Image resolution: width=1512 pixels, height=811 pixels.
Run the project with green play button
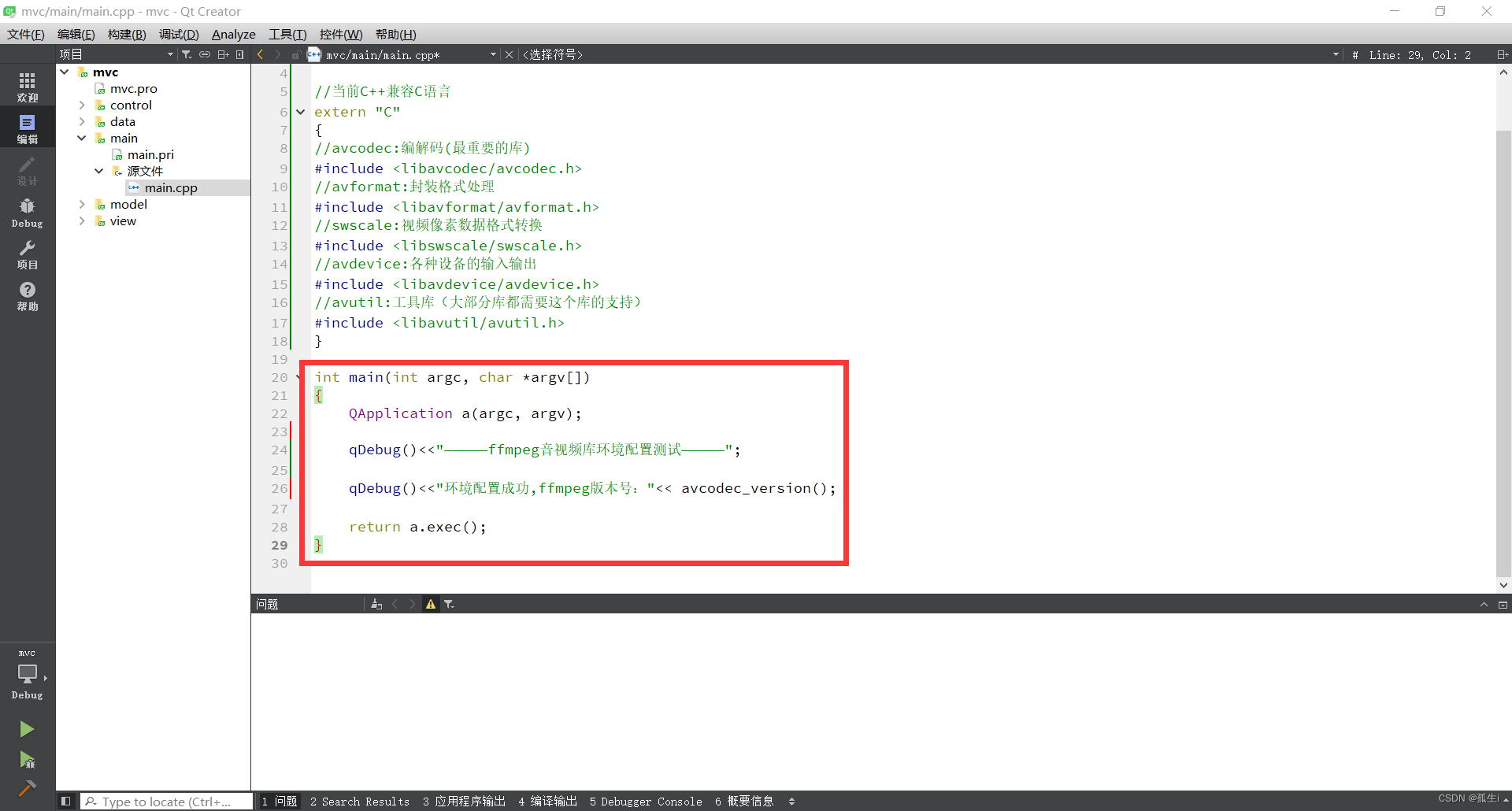point(27,729)
